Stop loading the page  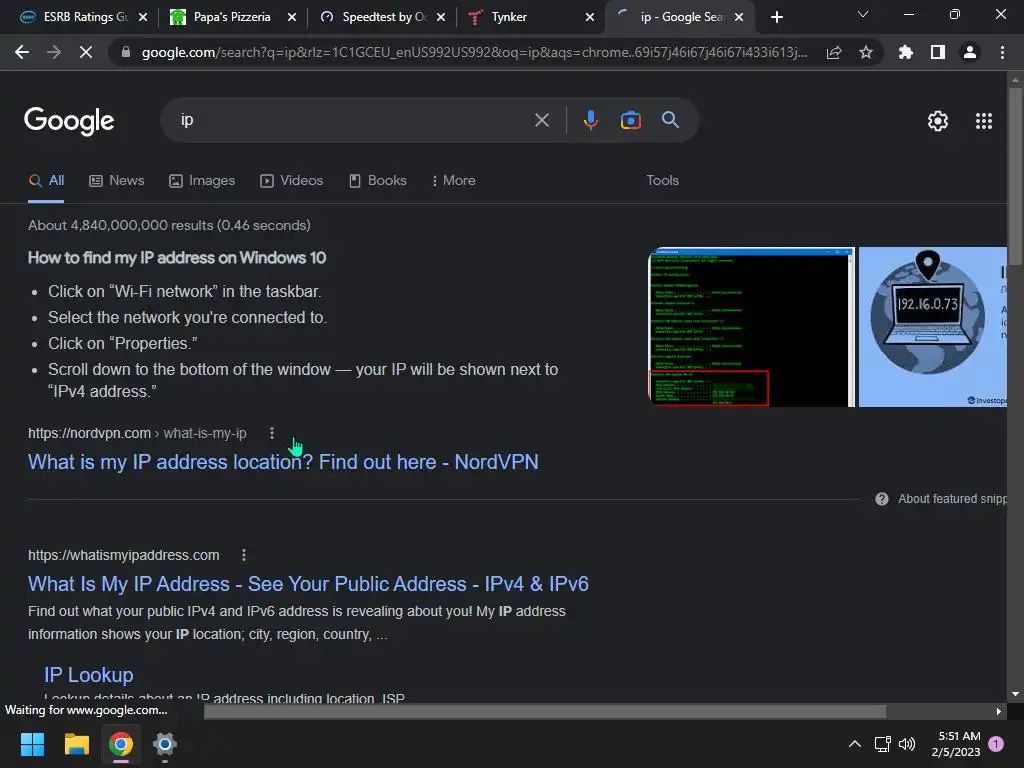(x=86, y=52)
